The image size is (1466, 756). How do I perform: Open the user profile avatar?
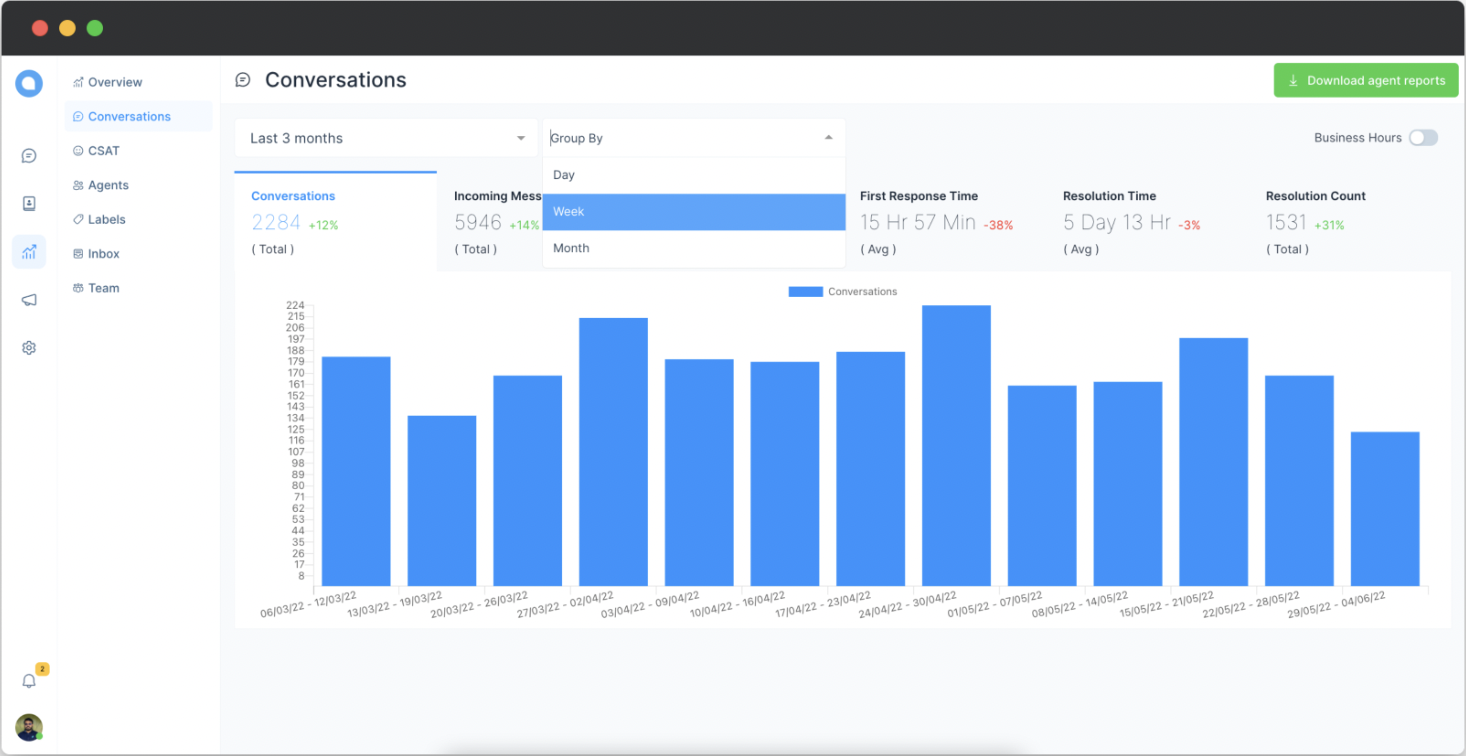tap(29, 727)
